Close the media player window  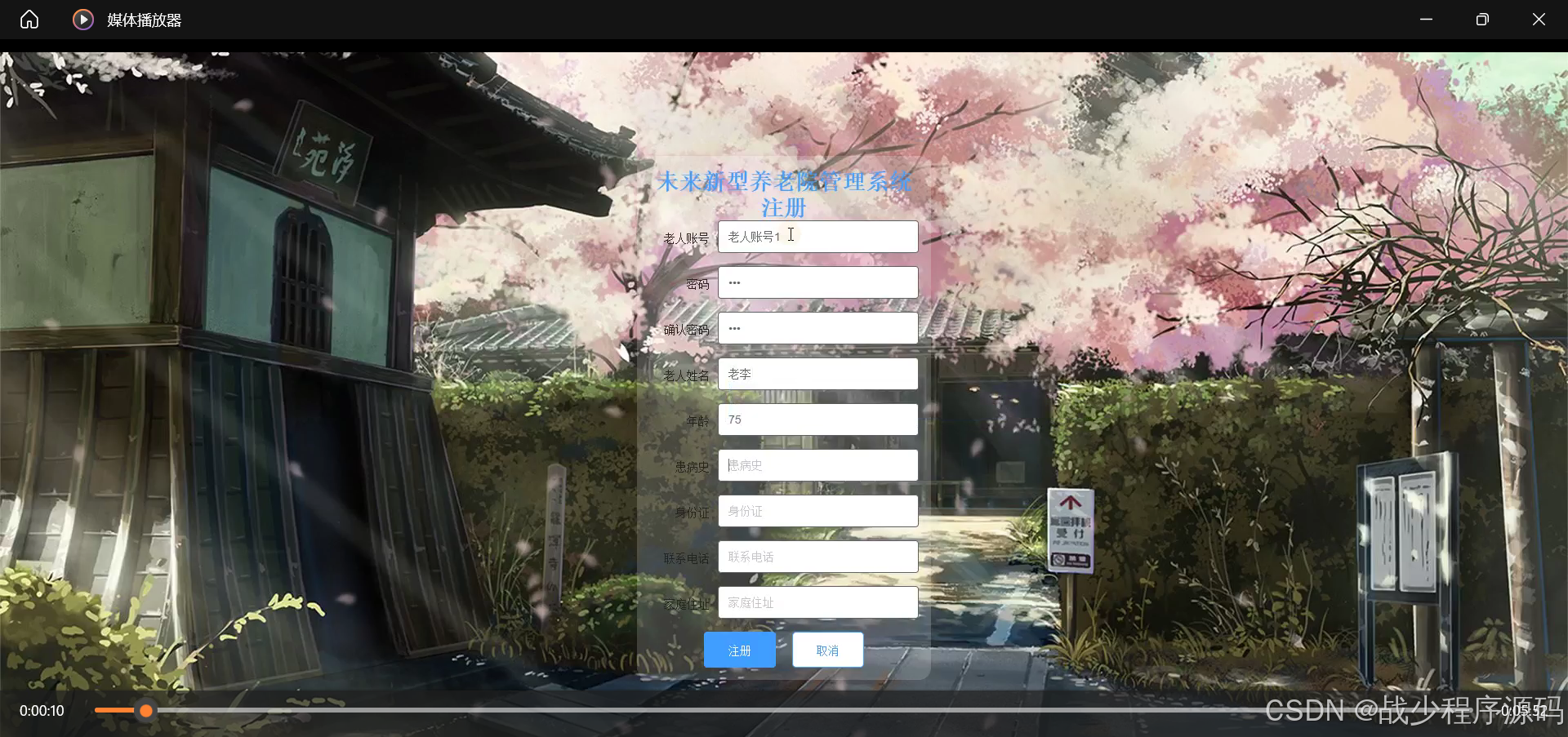[1539, 20]
